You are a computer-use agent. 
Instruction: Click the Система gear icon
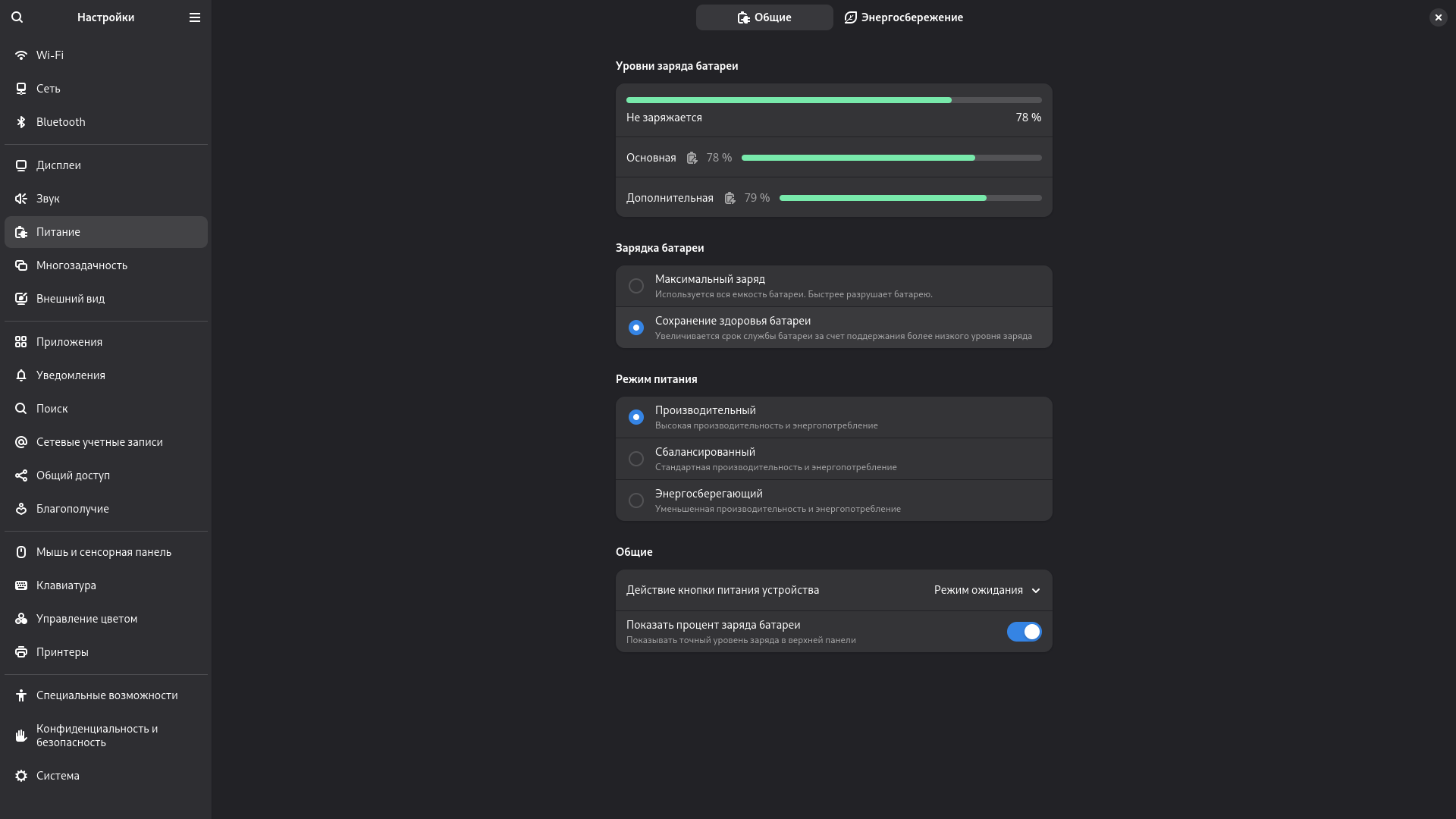pyautogui.click(x=21, y=776)
